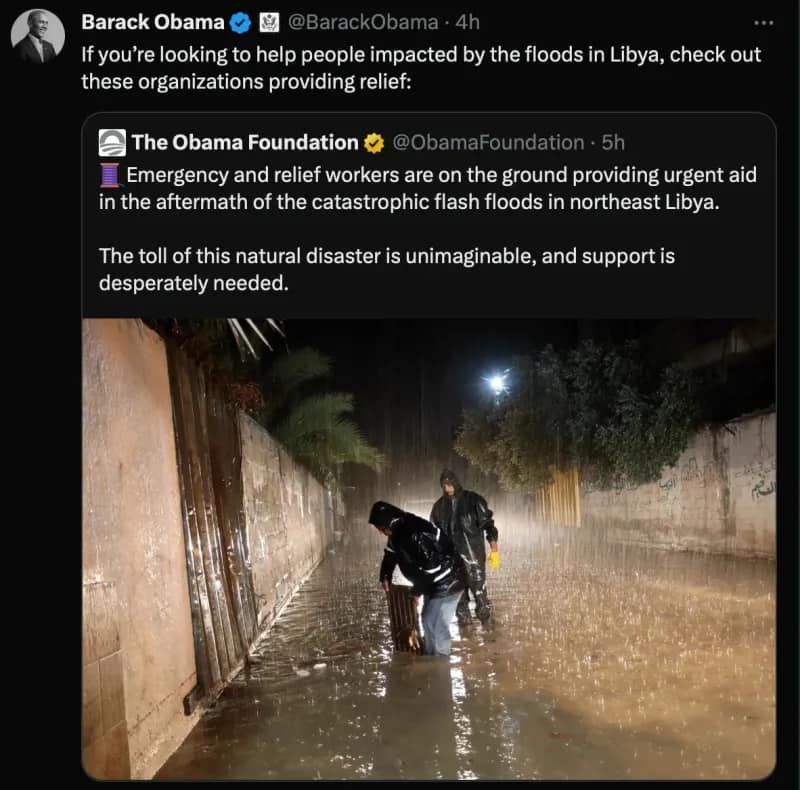Click the @ObamaFoundation handle
This screenshot has height=790, width=800.
pos(490,142)
